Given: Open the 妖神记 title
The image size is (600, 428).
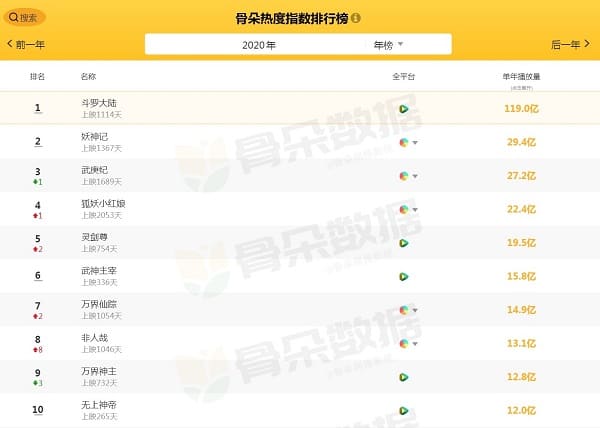Looking at the screenshot, I should (95, 137).
